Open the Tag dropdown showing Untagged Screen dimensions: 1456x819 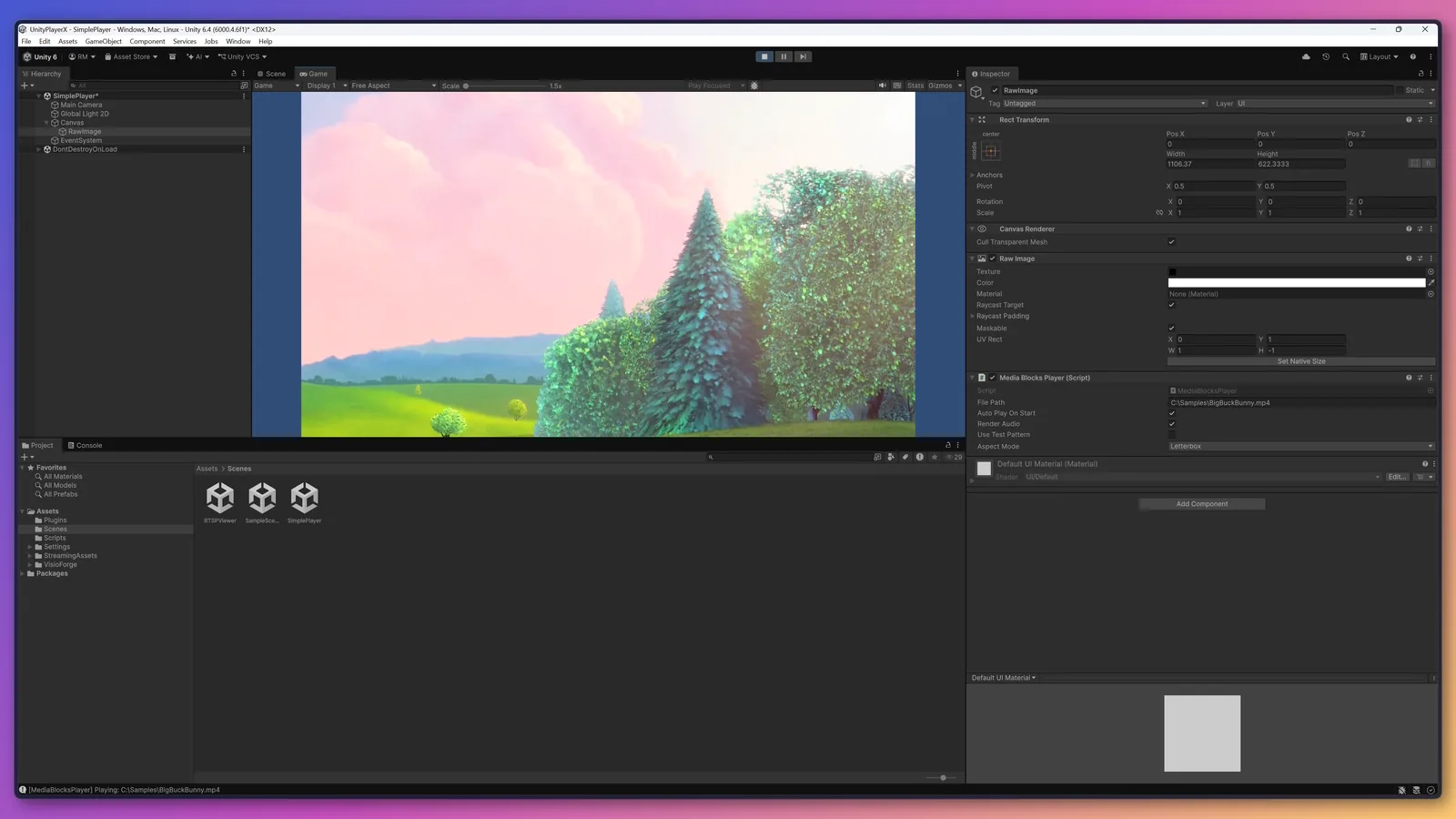point(1105,104)
